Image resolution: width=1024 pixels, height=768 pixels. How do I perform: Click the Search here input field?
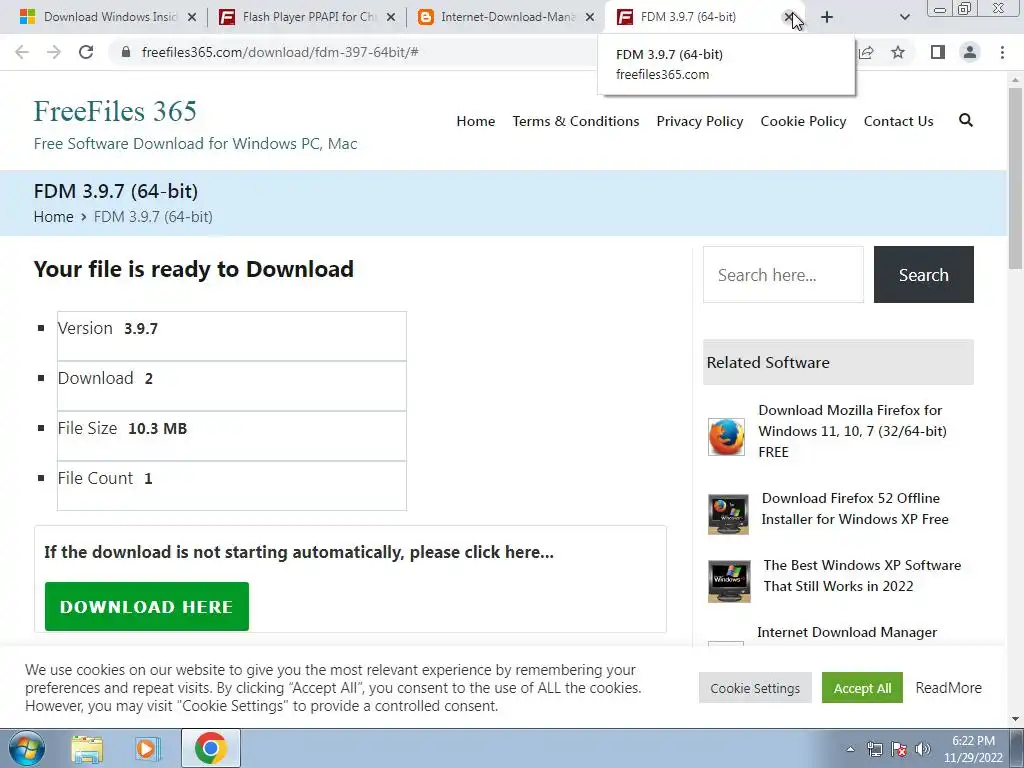tap(783, 274)
